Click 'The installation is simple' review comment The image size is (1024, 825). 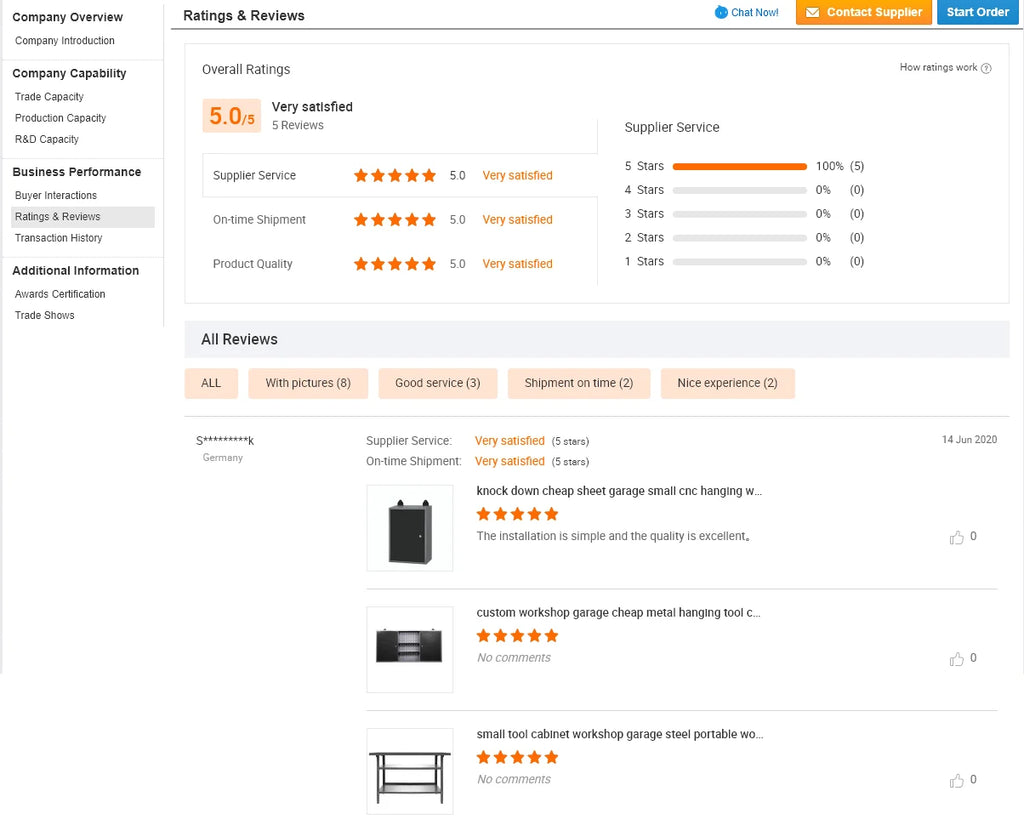tap(613, 536)
